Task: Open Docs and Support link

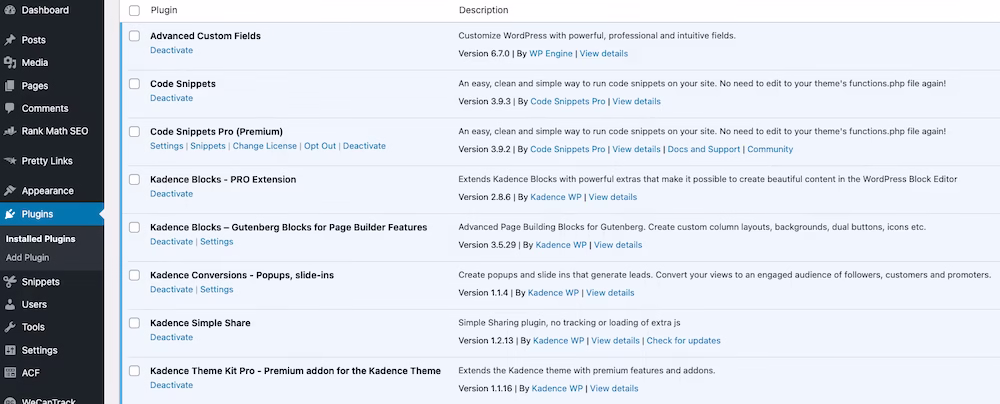Action: point(703,149)
